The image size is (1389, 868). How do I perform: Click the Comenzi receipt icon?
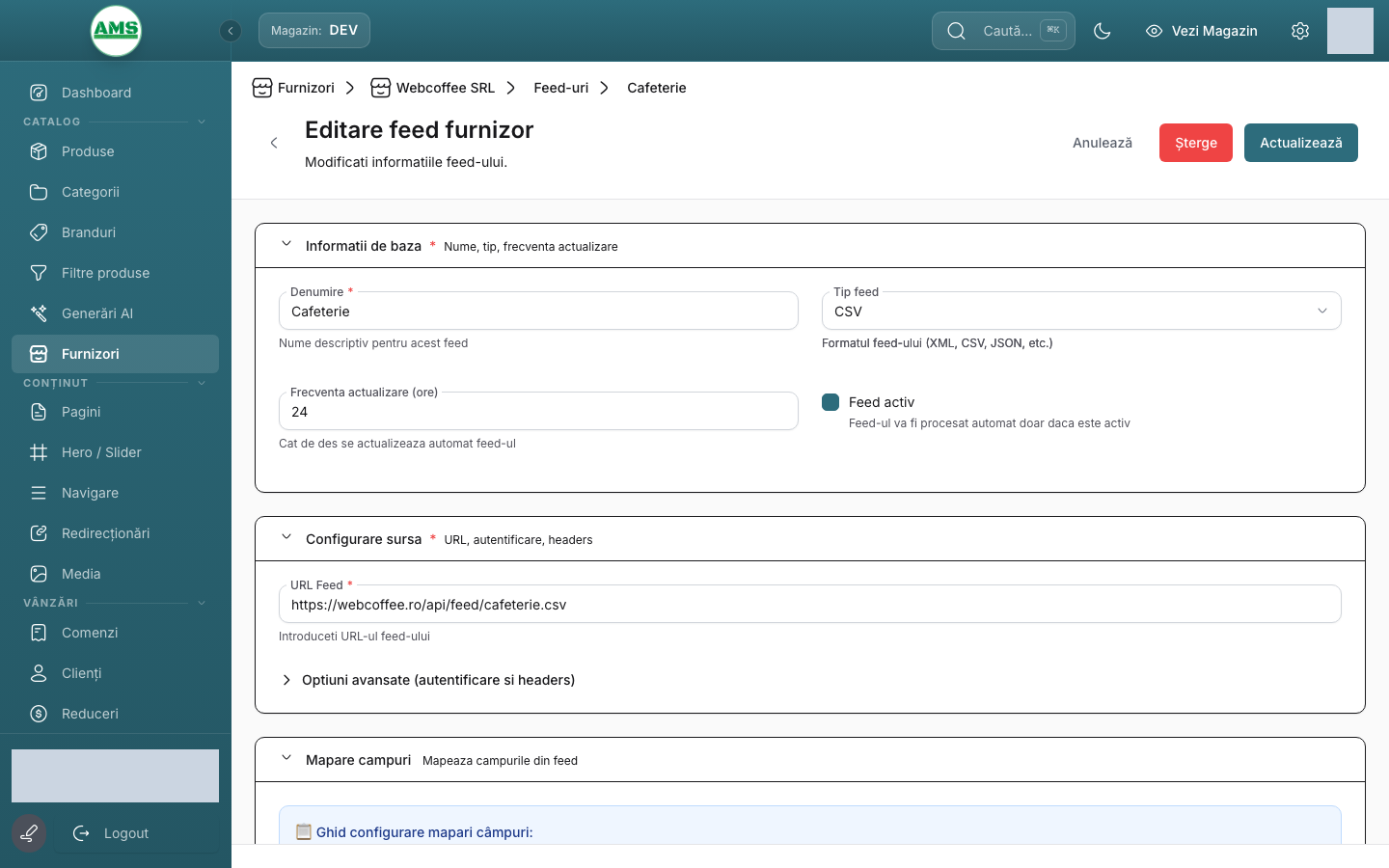click(x=39, y=633)
